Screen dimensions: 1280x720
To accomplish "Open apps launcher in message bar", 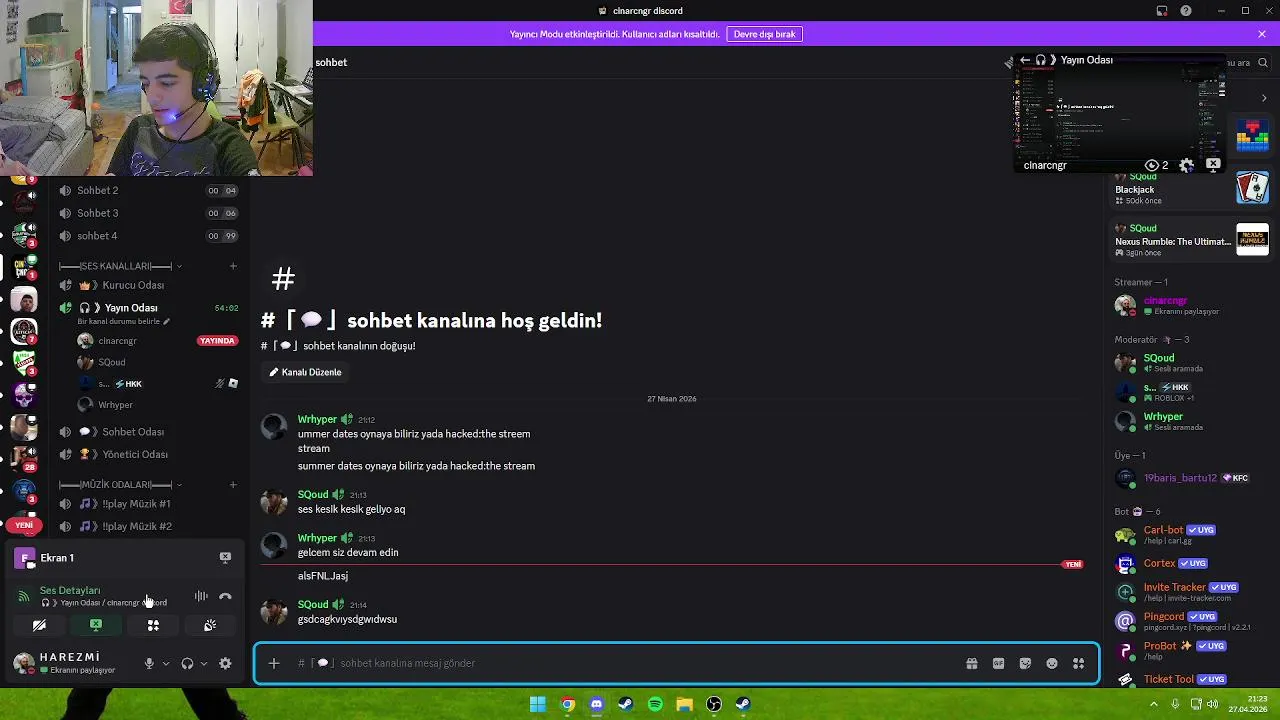I will pyautogui.click(x=1078, y=663).
